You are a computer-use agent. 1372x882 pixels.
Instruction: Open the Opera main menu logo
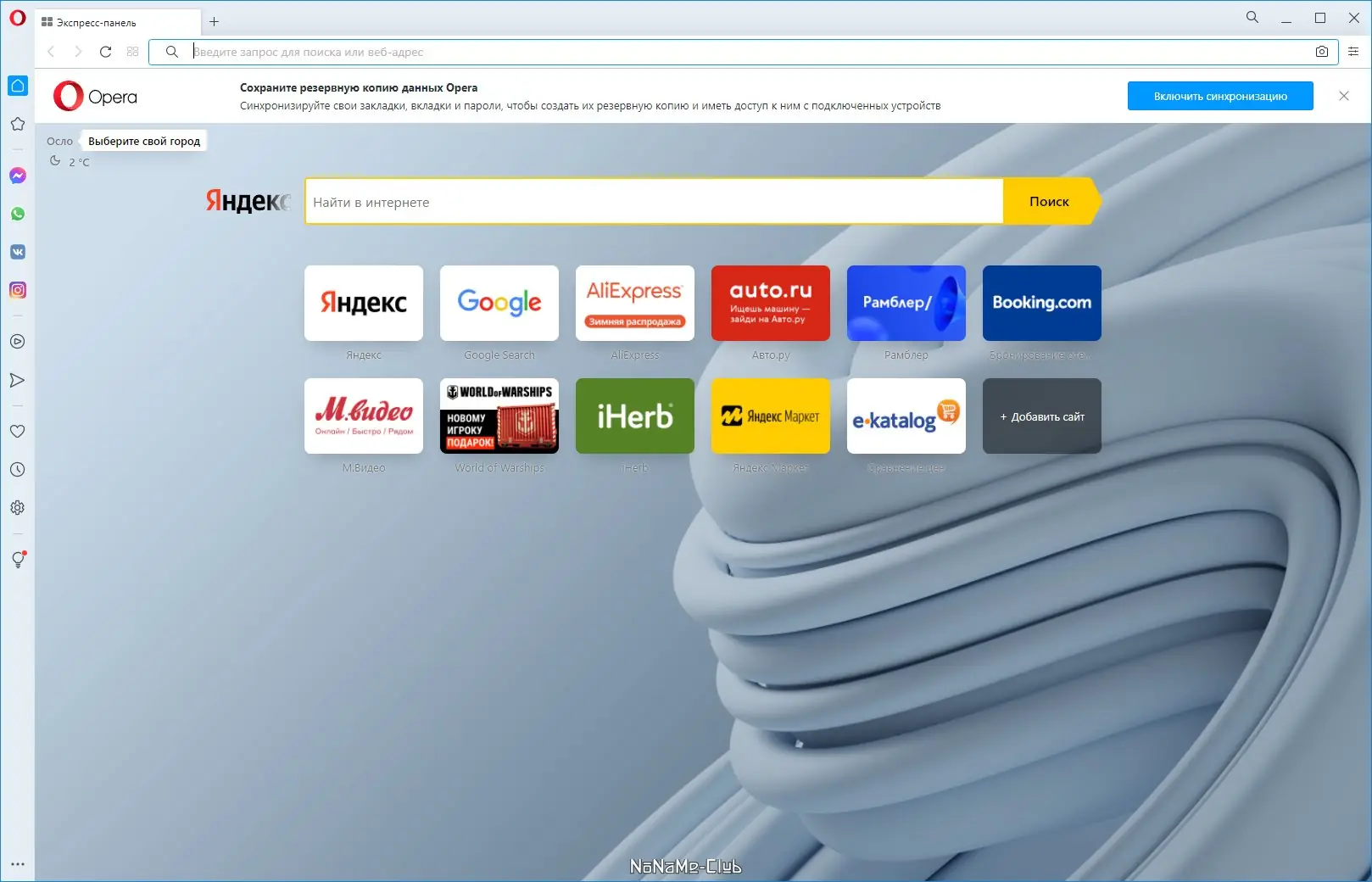[x=18, y=18]
